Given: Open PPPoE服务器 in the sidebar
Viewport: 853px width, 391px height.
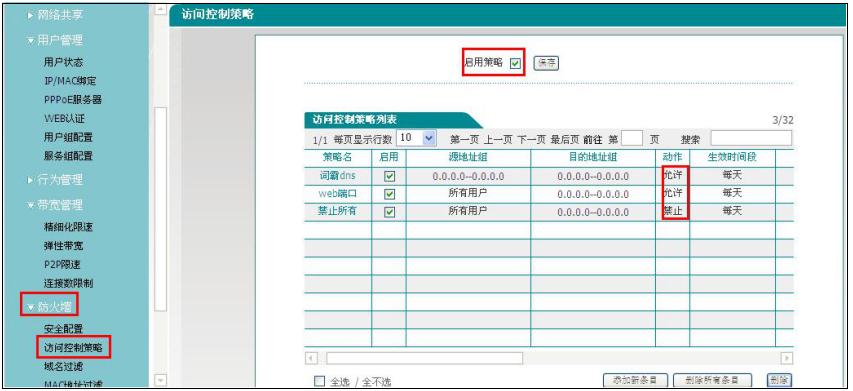Looking at the screenshot, I should click(73, 100).
